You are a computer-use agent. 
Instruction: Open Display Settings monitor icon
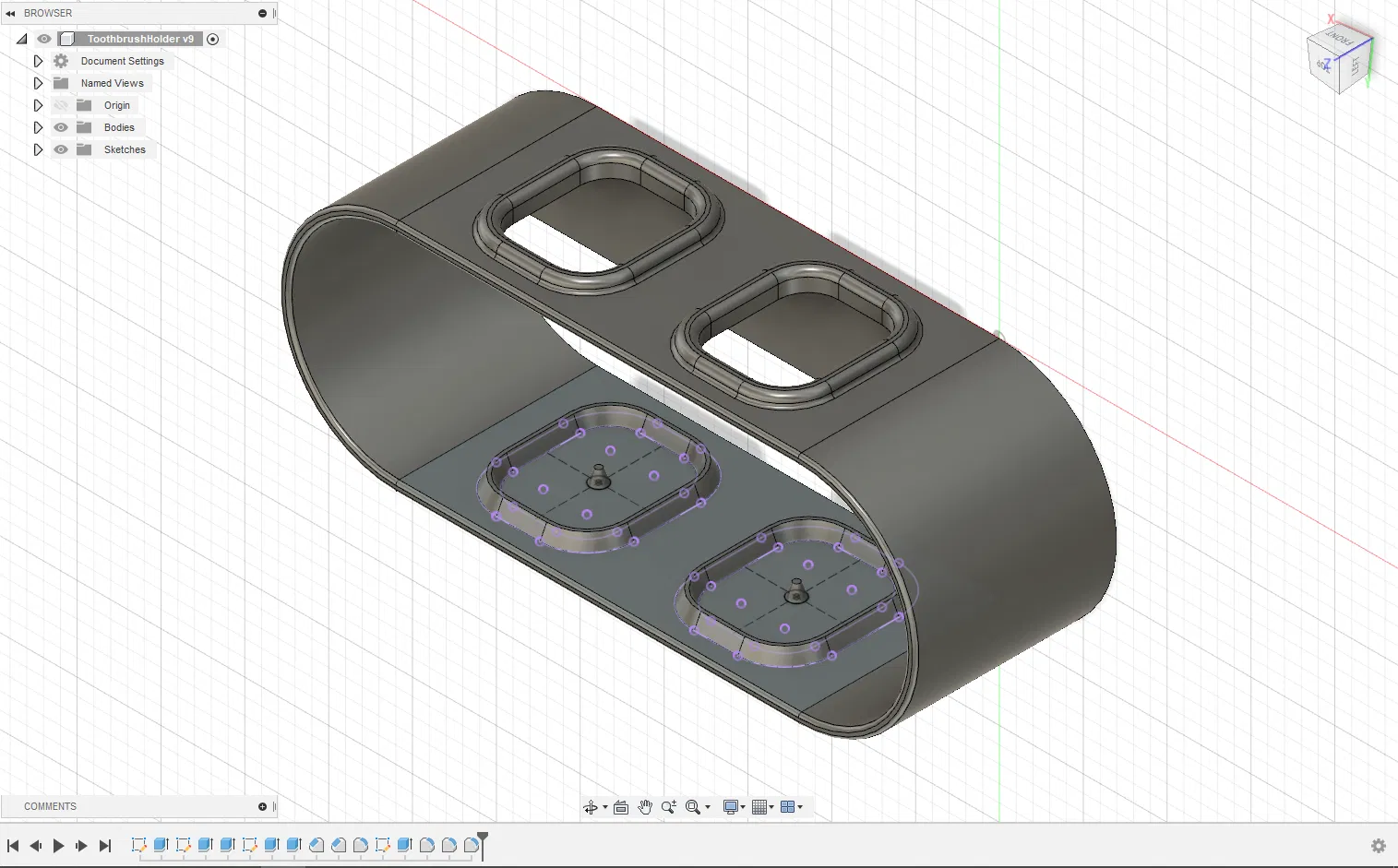731,807
